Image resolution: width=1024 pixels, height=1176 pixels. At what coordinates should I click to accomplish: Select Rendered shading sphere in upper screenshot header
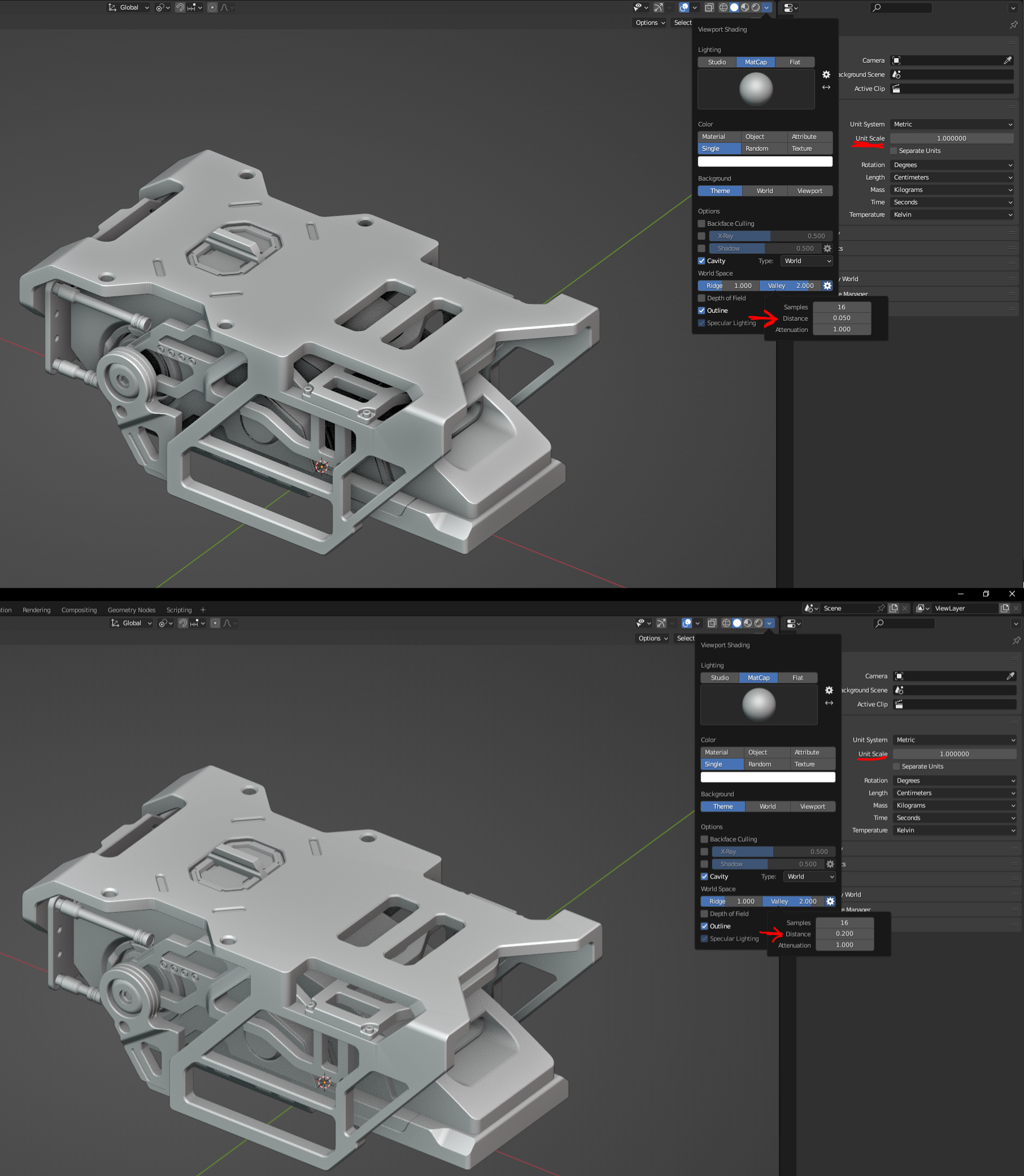(x=755, y=7)
